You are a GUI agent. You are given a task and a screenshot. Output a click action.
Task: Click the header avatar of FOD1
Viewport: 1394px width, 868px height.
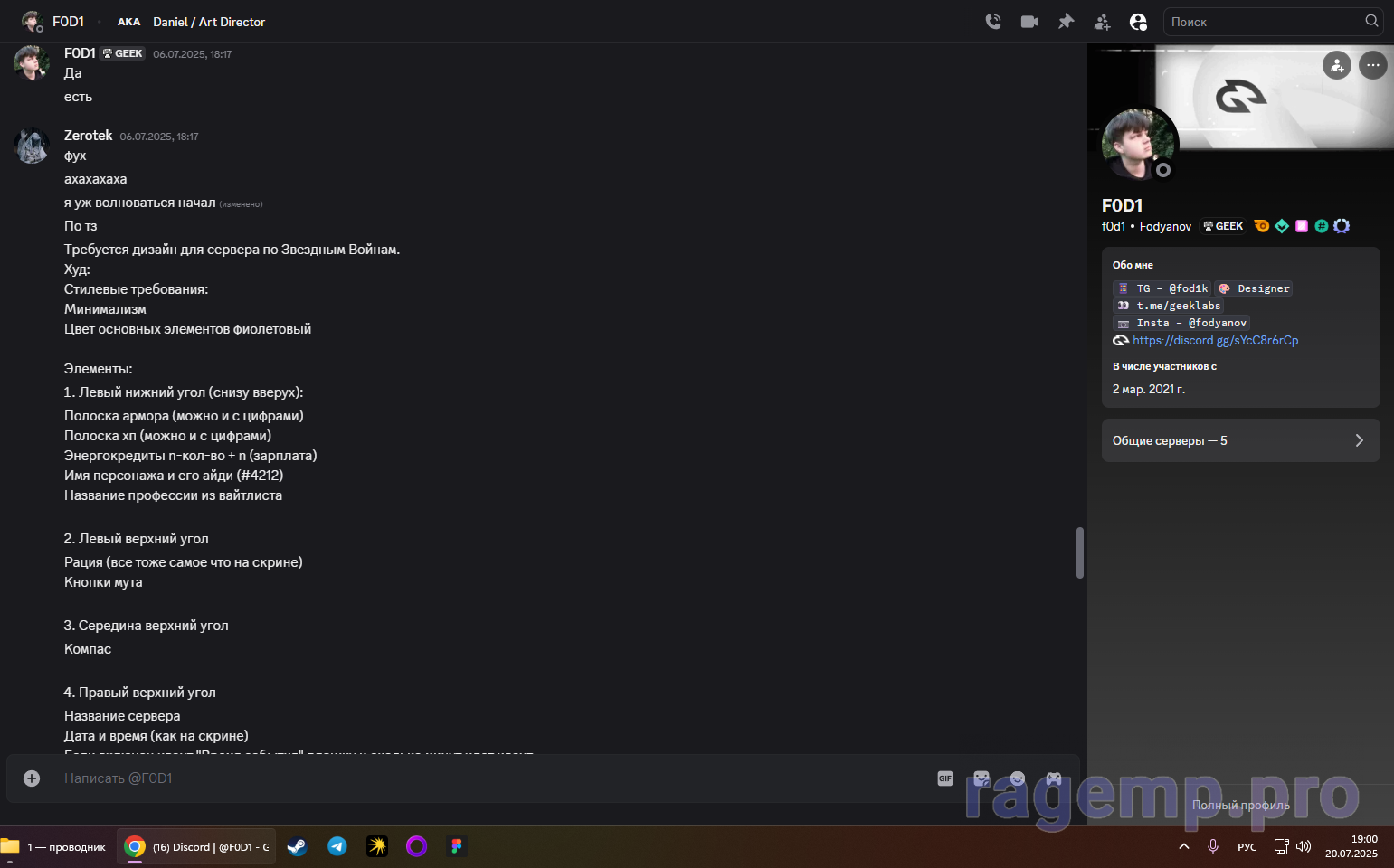pos(33,22)
